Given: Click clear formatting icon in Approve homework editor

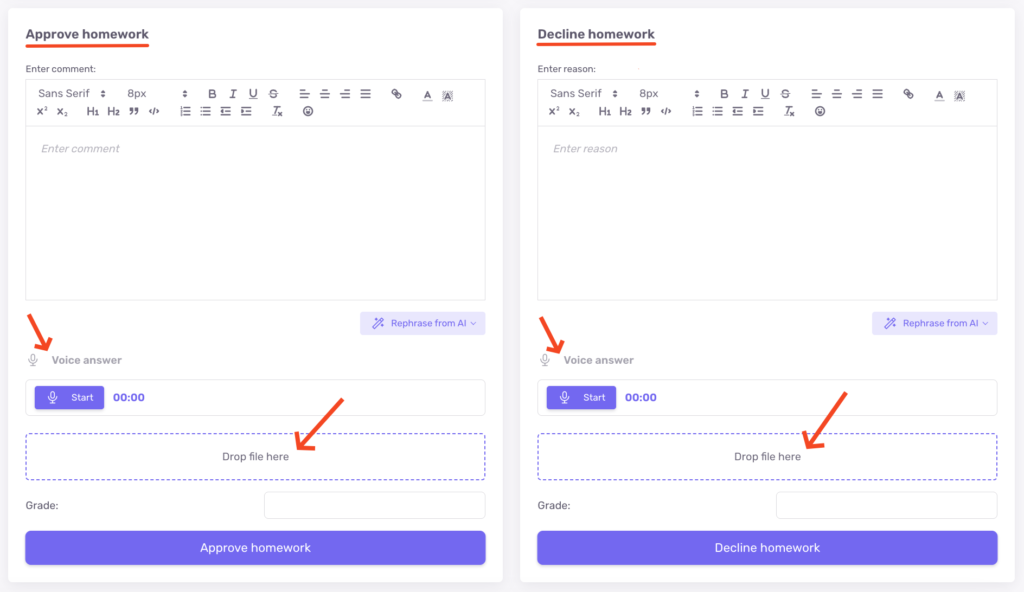Looking at the screenshot, I should (x=277, y=111).
